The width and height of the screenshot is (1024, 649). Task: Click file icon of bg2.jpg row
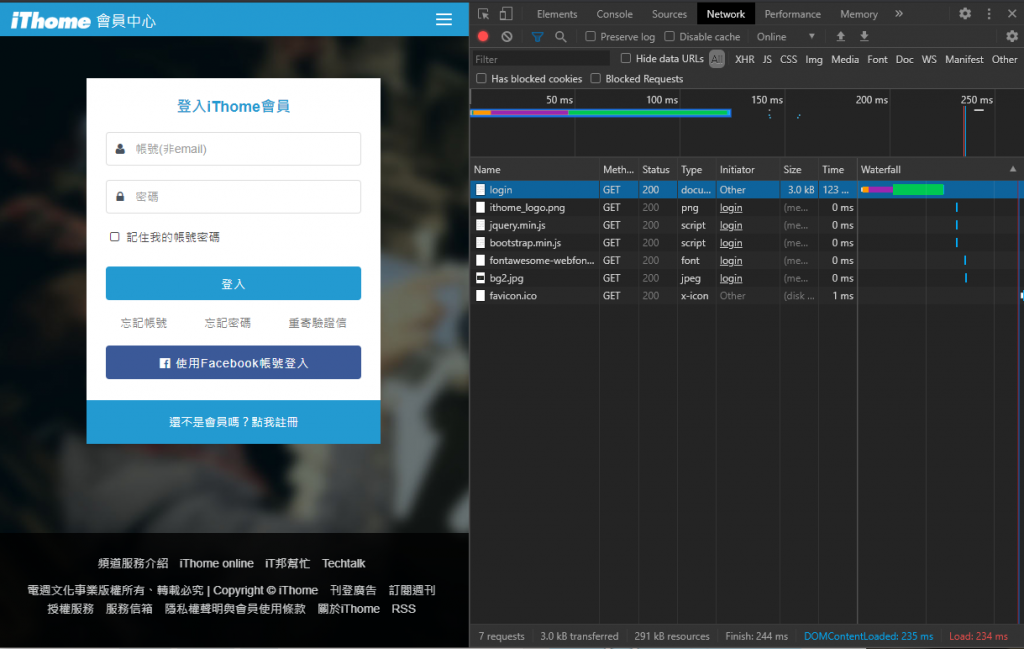point(481,278)
